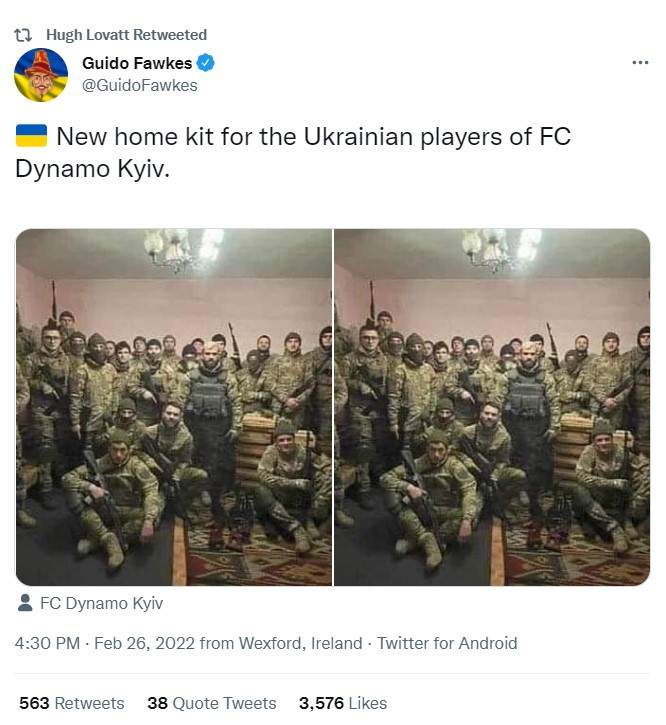Viewport: 666px width, 725px height.
Task: Click the tagged person icon
Action: (25, 603)
